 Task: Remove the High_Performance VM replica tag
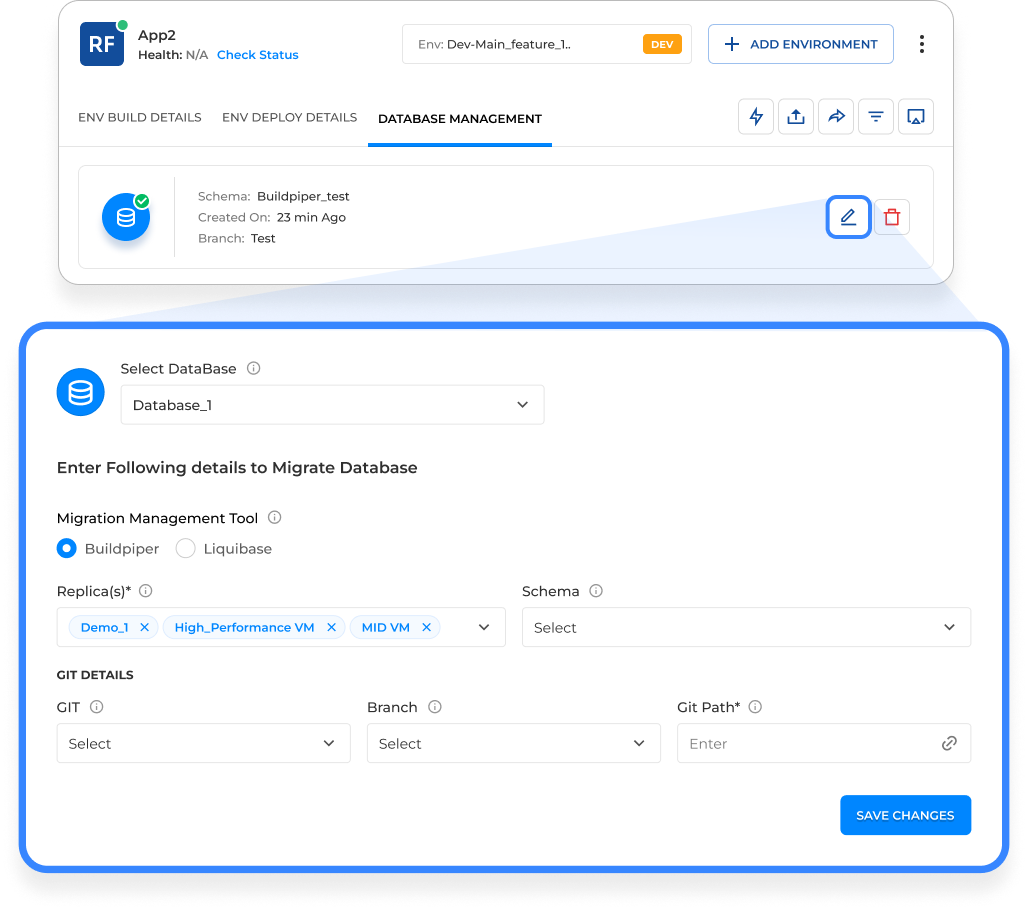click(331, 627)
